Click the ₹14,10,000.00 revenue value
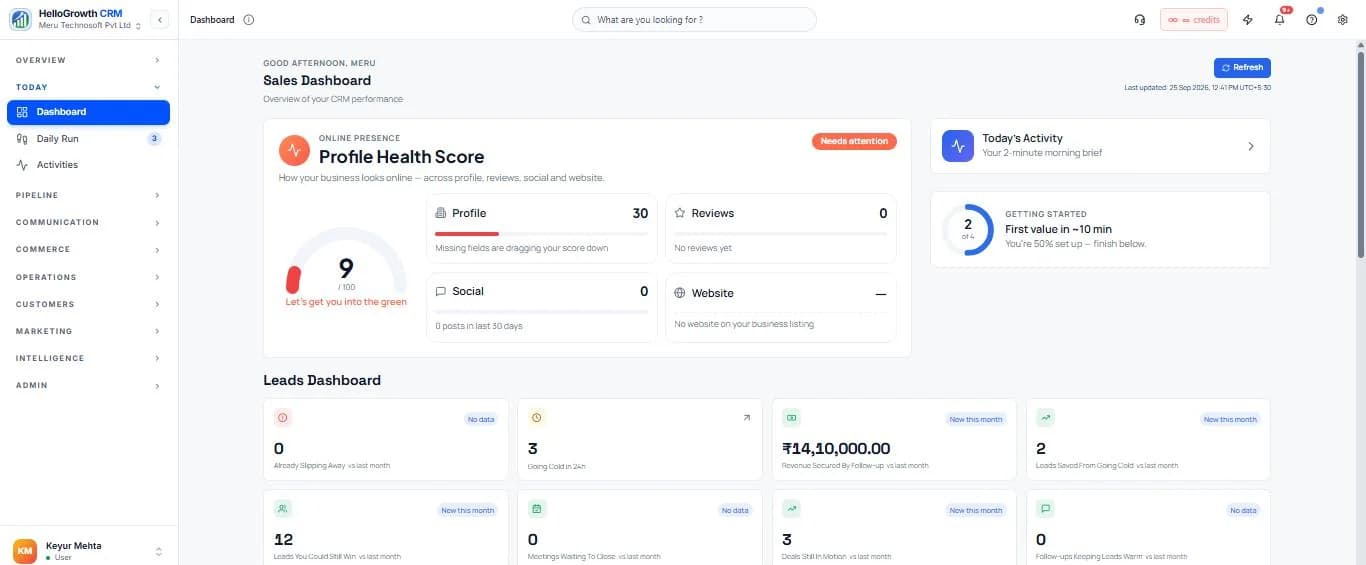The height and width of the screenshot is (565, 1366). (836, 449)
